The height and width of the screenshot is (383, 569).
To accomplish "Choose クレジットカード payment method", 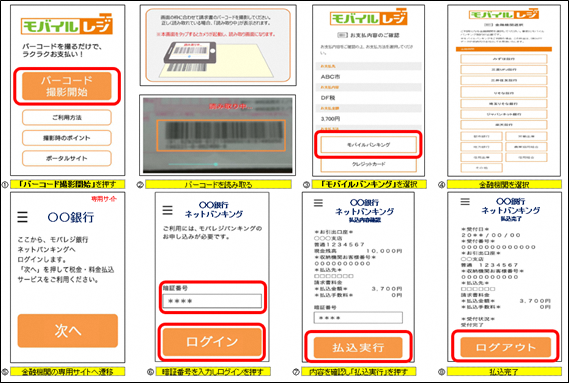I will pyautogui.click(x=369, y=164).
